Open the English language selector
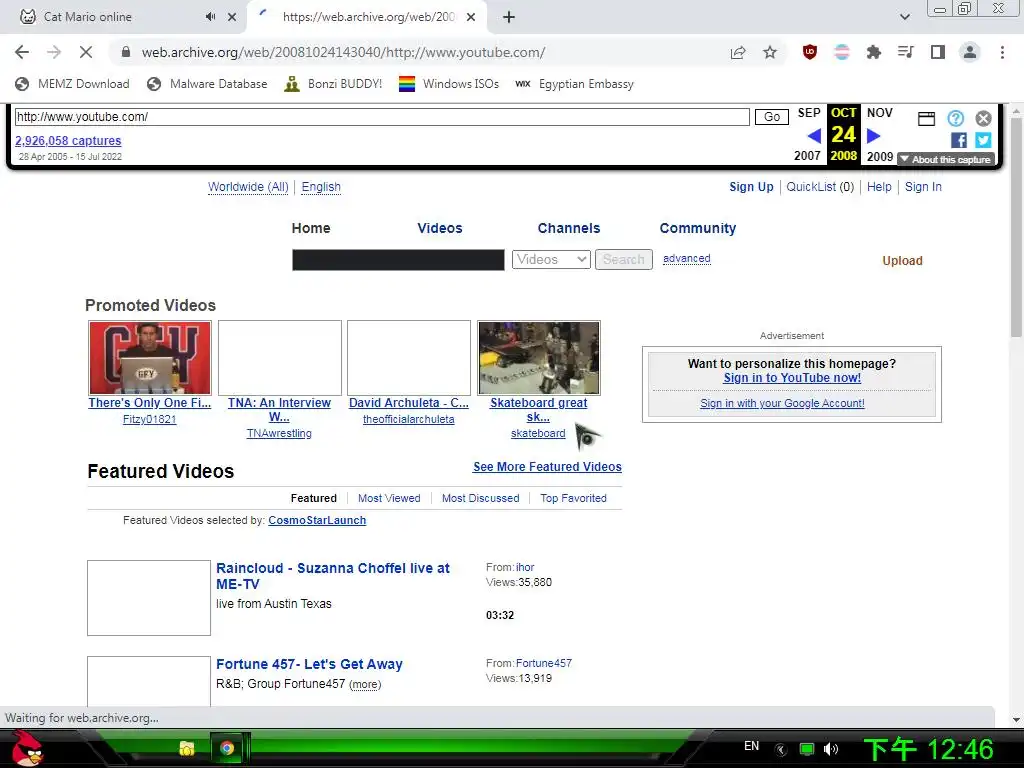Image resolution: width=1024 pixels, height=768 pixels. pyautogui.click(x=321, y=187)
